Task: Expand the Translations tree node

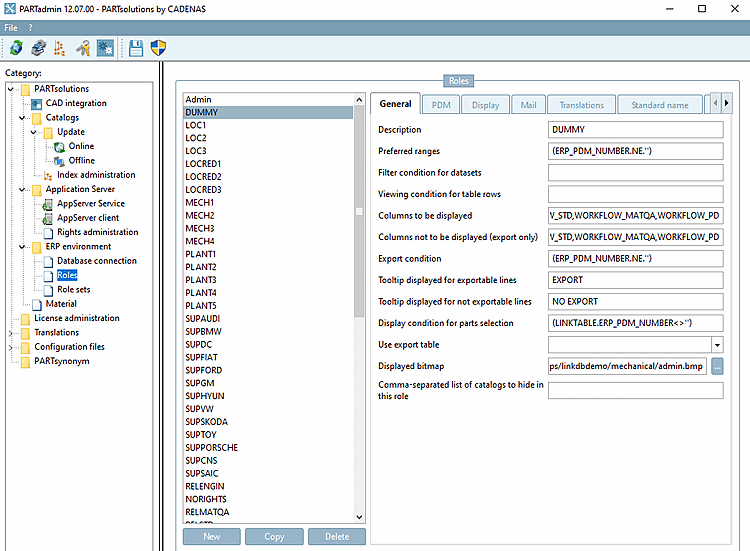Action: pyautogui.click(x=11, y=333)
